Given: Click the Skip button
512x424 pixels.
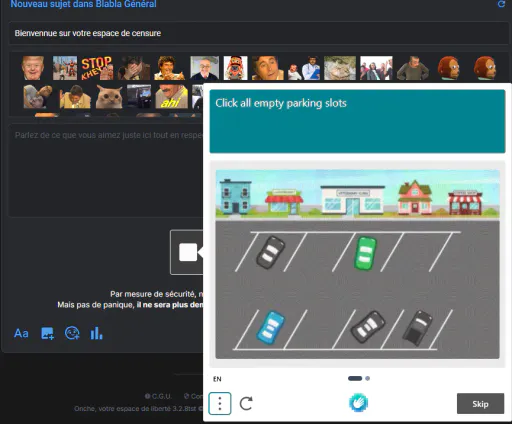Looking at the screenshot, I should (x=480, y=404).
